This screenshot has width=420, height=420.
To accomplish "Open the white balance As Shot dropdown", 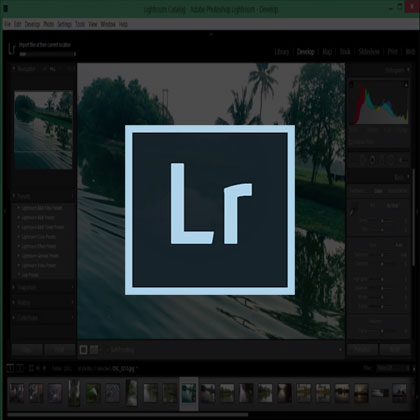I will 393,206.
